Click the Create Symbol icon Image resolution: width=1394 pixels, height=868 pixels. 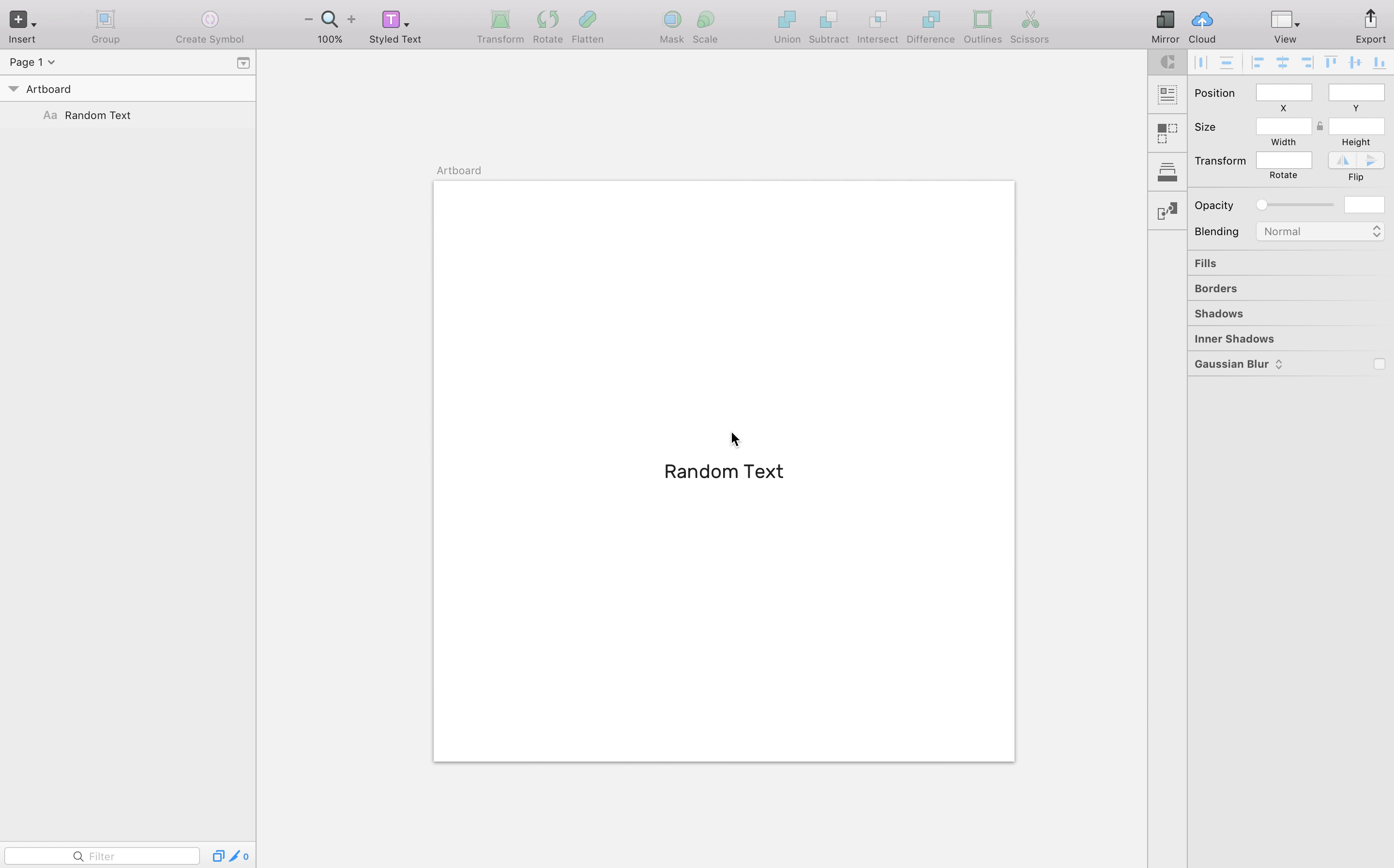coord(209,19)
